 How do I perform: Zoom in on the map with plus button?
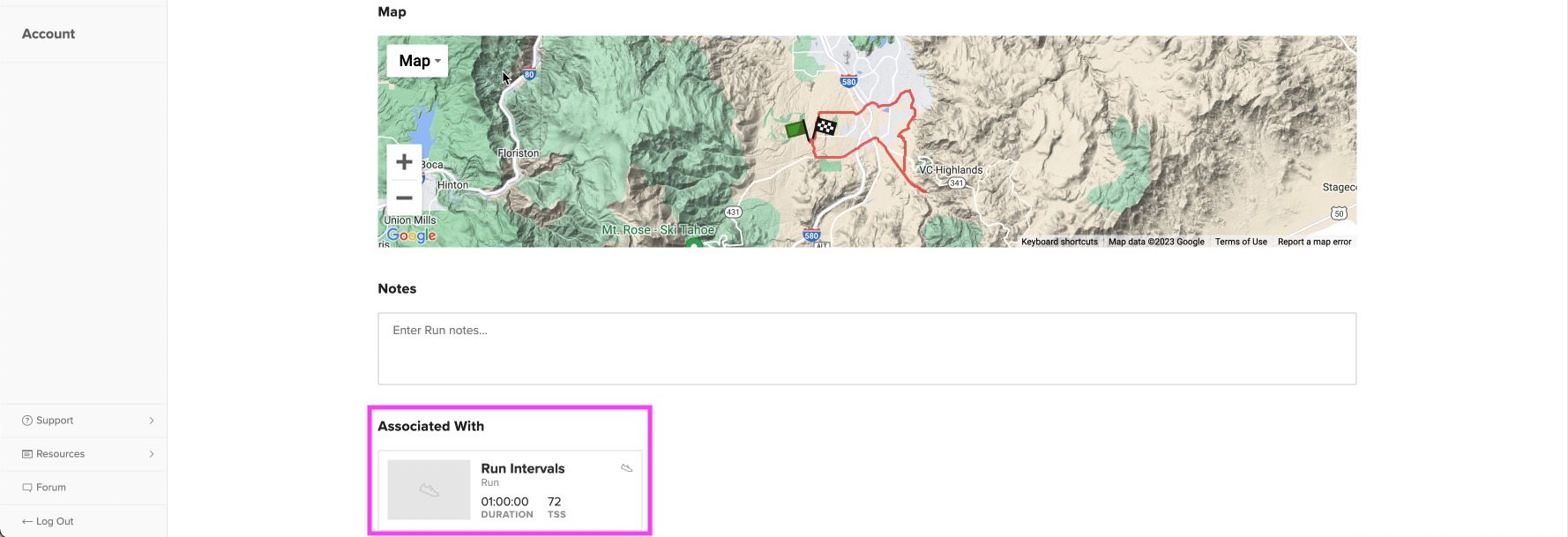pos(404,162)
